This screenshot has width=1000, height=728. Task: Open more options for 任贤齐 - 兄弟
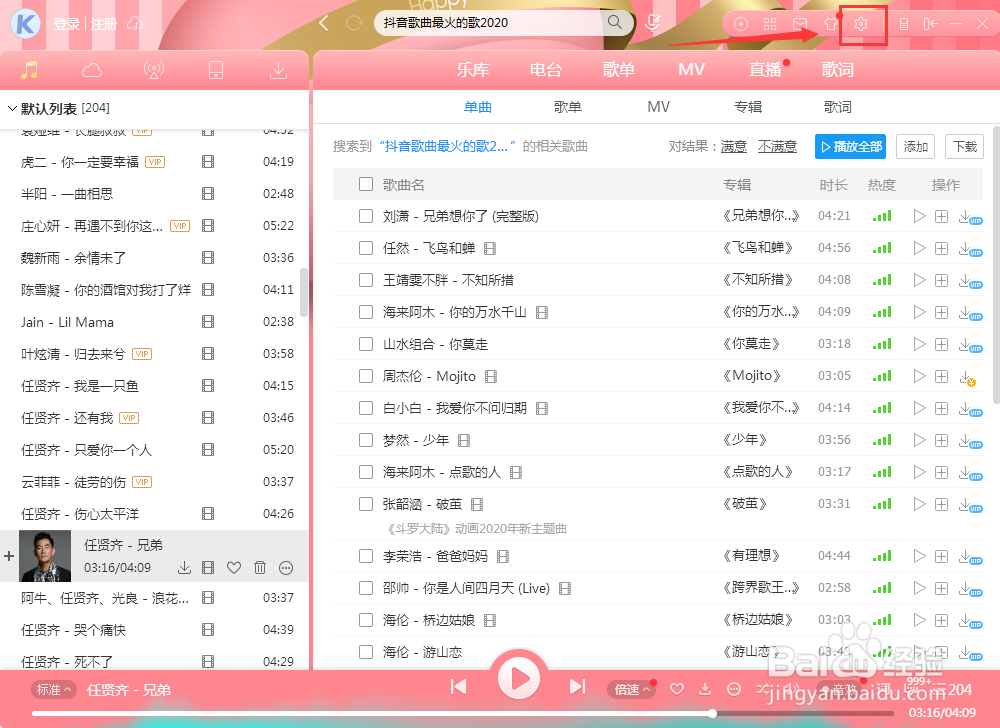(286, 567)
